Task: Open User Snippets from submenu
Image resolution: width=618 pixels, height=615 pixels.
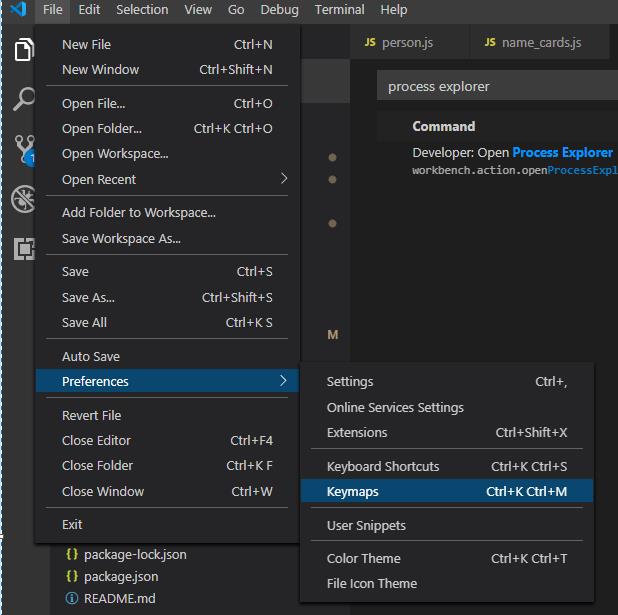Action: click(x=447, y=526)
